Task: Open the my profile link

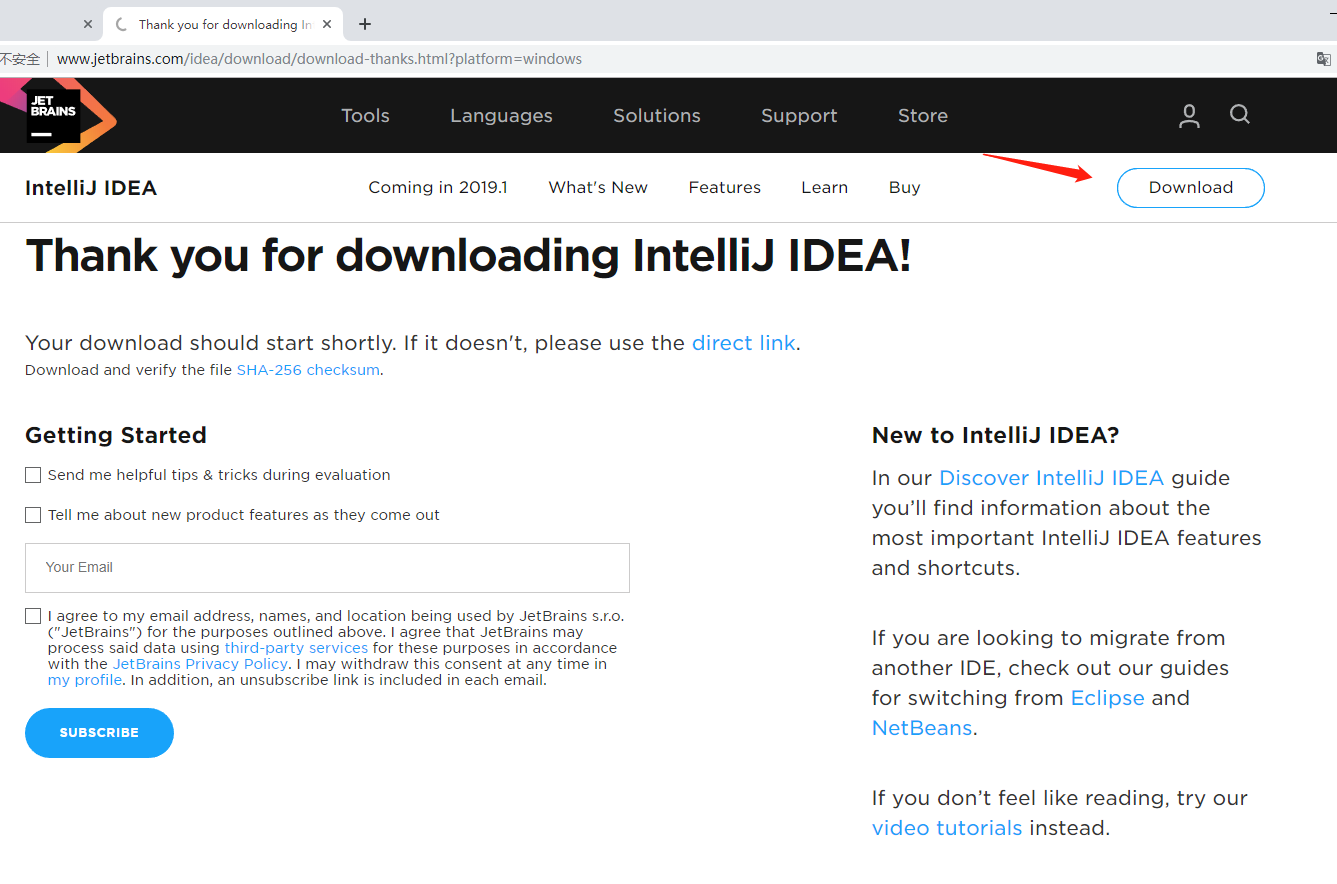Action: point(85,680)
